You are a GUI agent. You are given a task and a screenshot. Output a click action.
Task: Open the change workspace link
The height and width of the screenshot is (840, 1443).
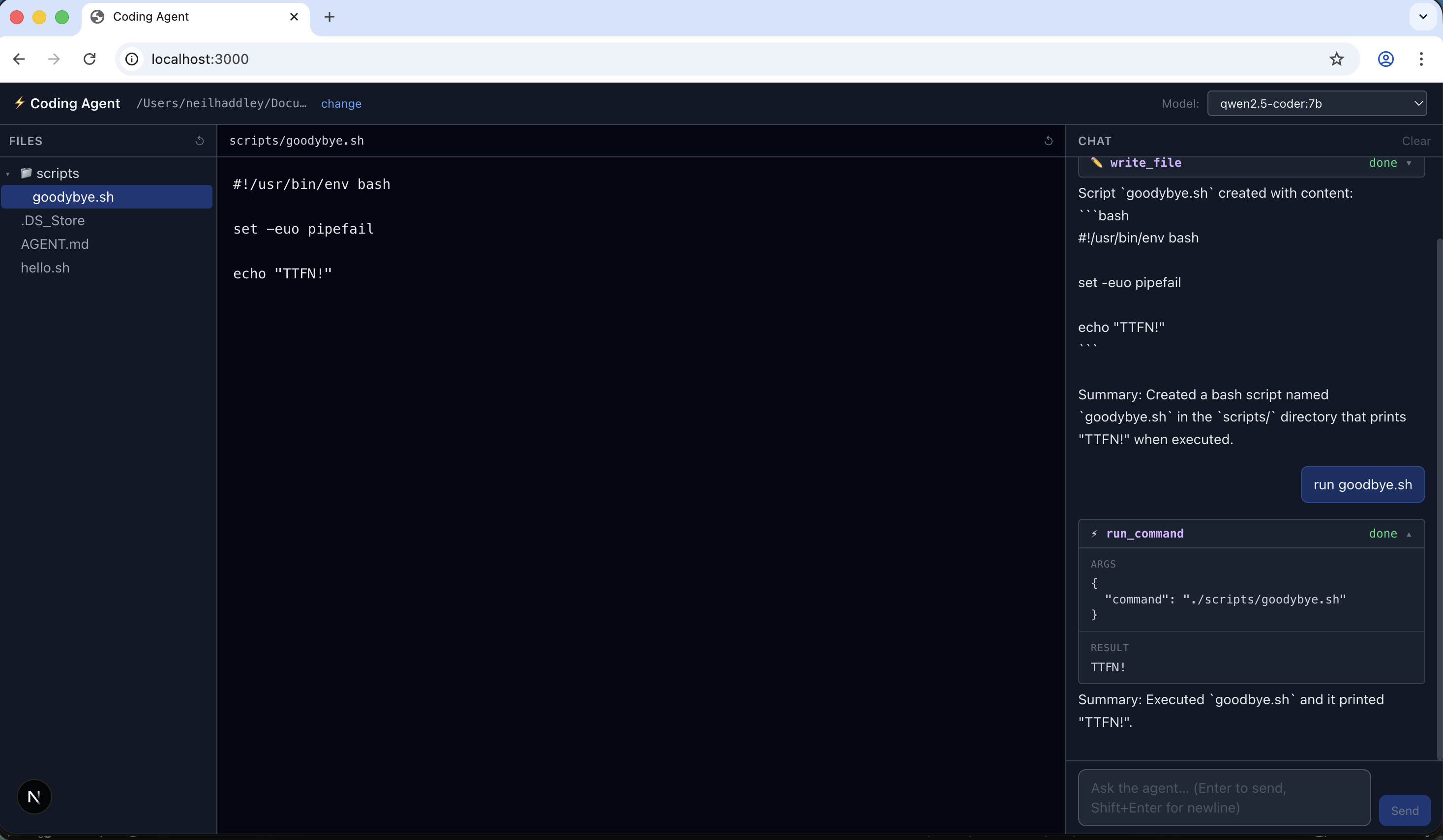341,103
